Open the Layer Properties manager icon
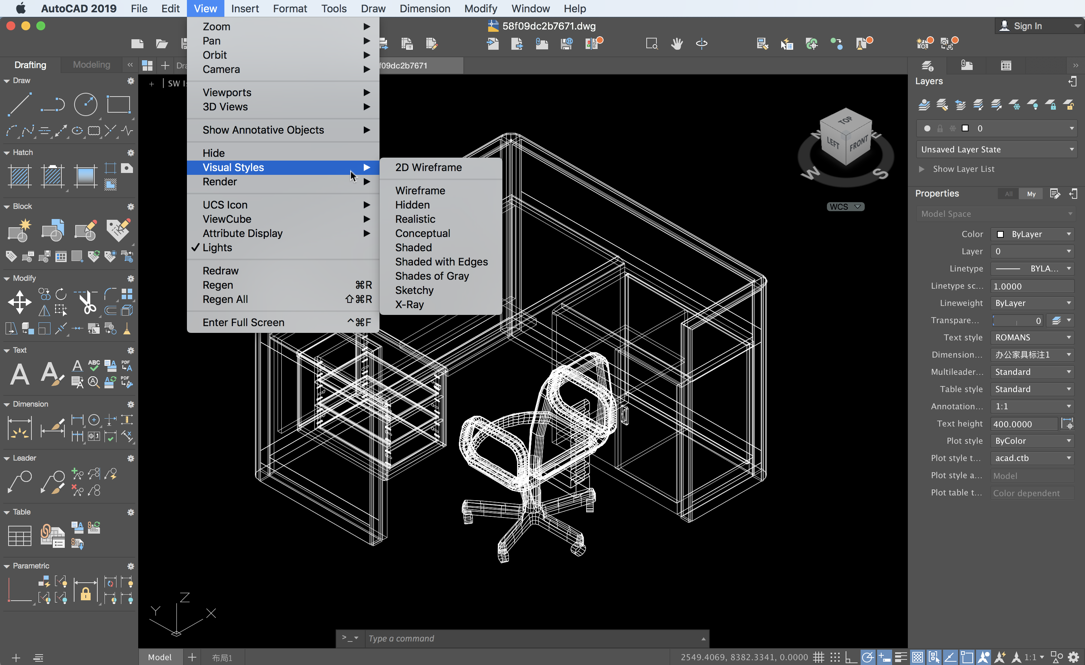 pyautogui.click(x=924, y=105)
